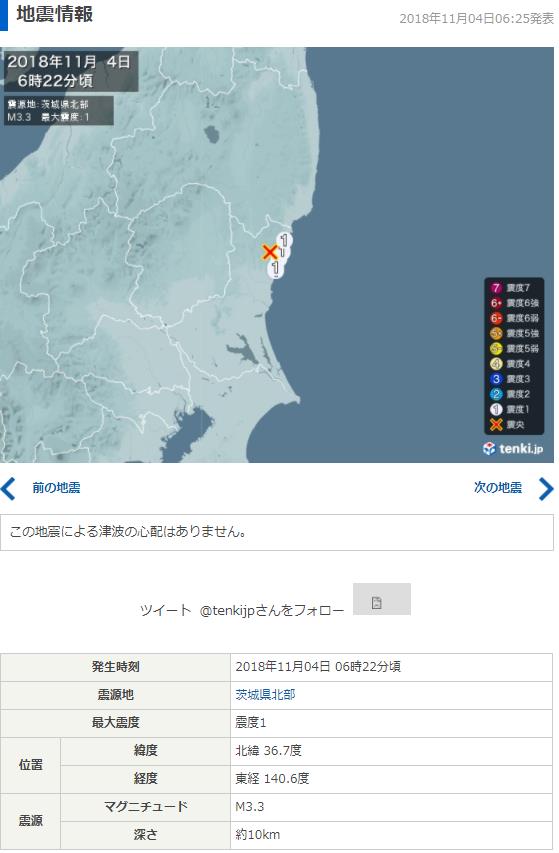Click the upper intensity 1 marker on map
This screenshot has width=559, height=853.
[x=284, y=240]
